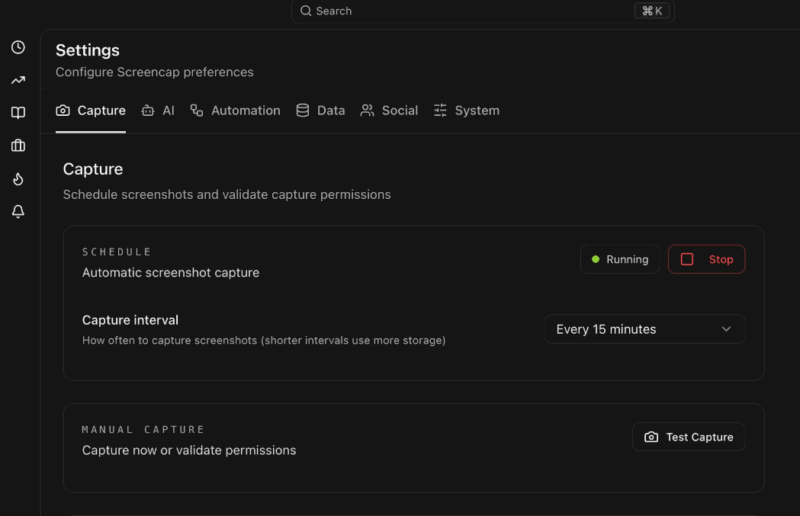The image size is (800, 516).
Task: Open the open-book journal sidebar icon
Action: [x=18, y=113]
